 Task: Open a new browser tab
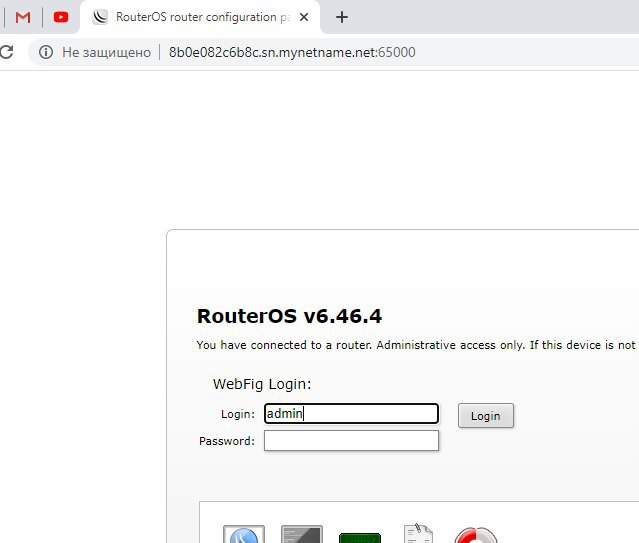(x=342, y=17)
